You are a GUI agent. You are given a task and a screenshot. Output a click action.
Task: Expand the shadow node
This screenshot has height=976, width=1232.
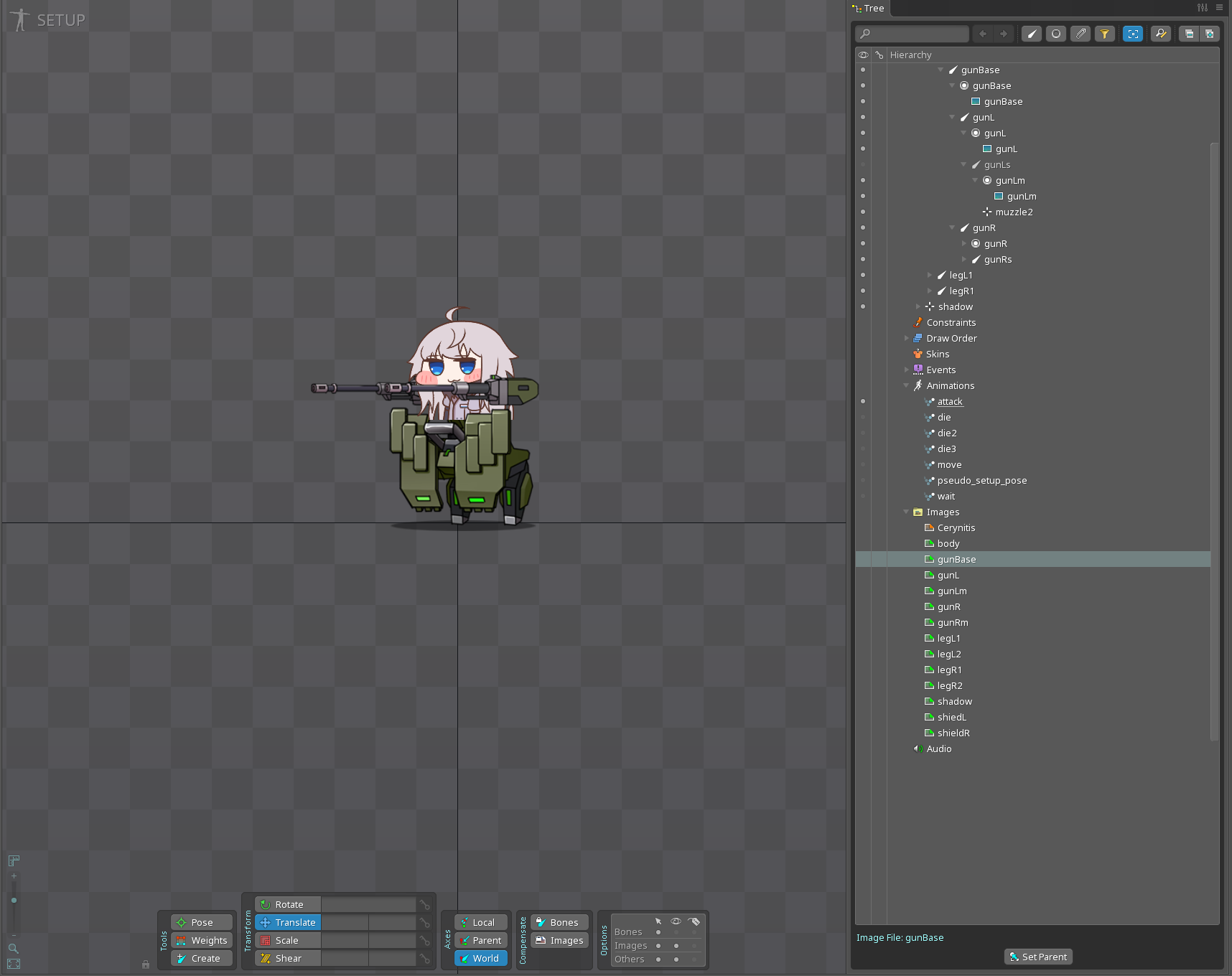(x=918, y=306)
